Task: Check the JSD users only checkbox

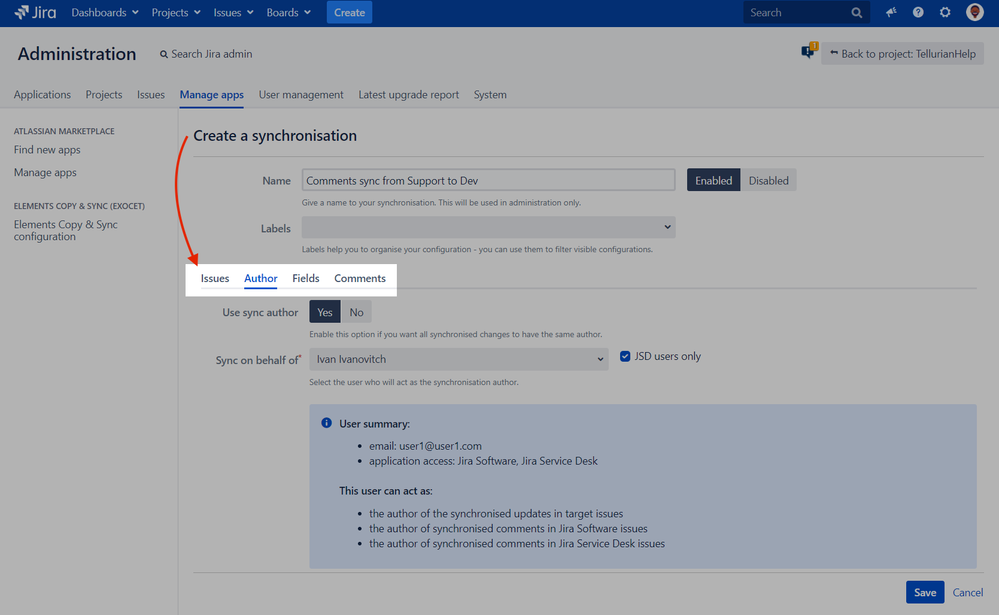Action: pyautogui.click(x=625, y=356)
